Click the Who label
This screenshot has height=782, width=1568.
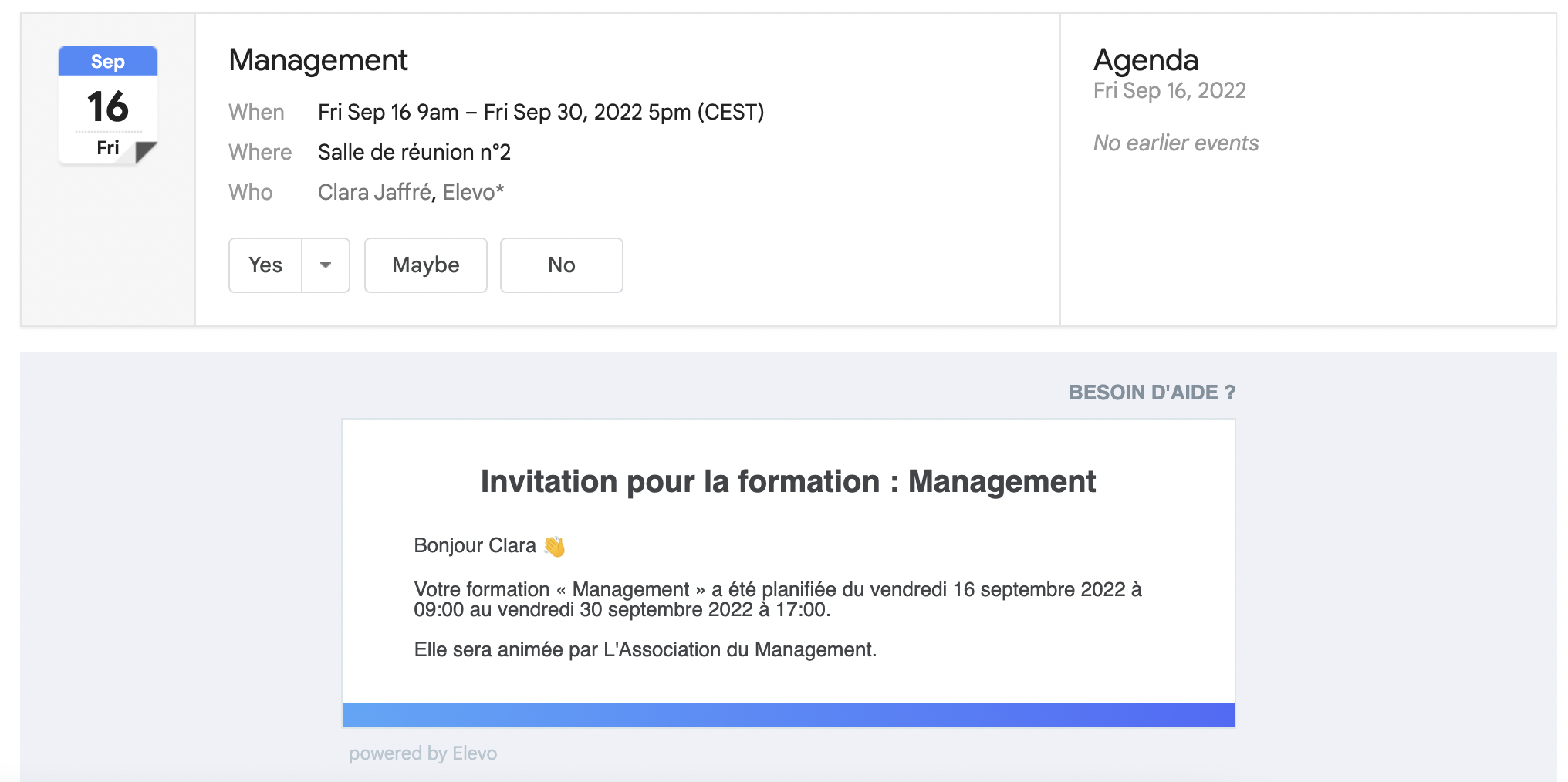(251, 193)
